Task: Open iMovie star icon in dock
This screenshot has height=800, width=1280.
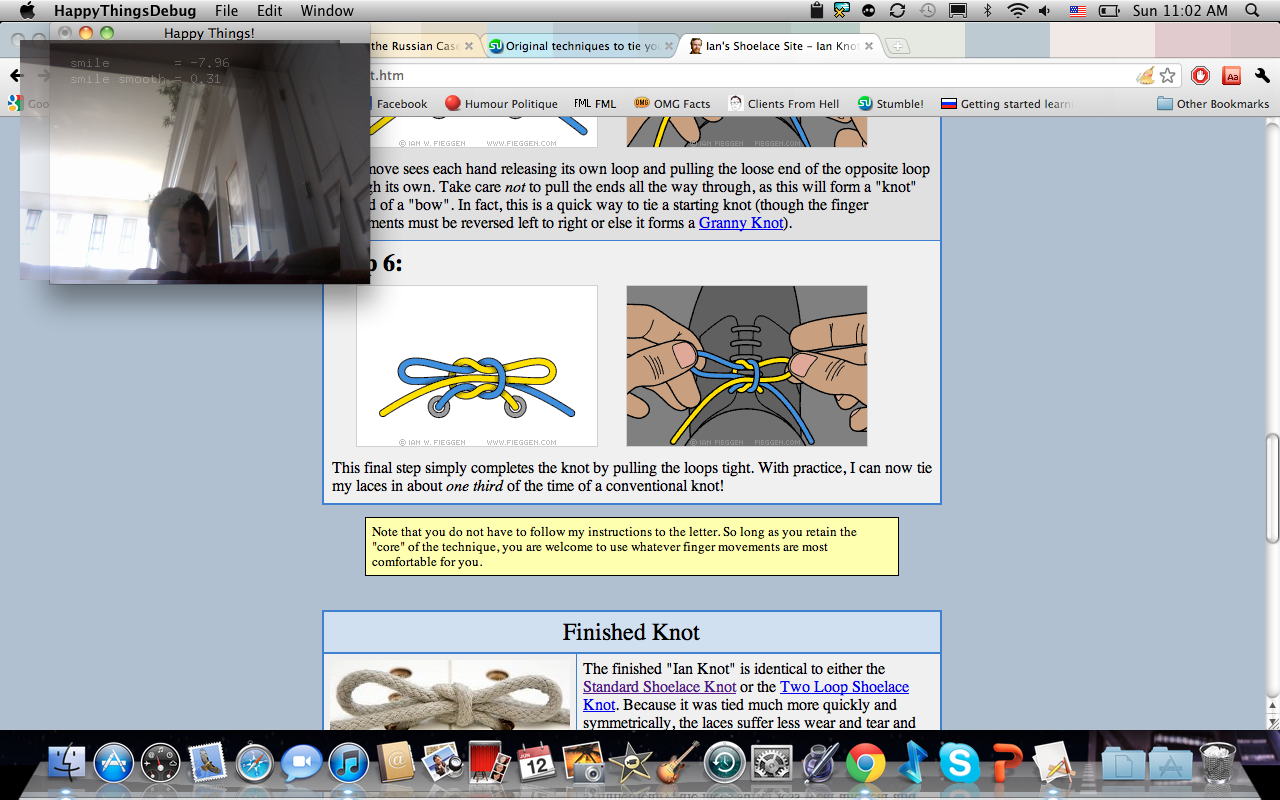Action: tap(631, 764)
